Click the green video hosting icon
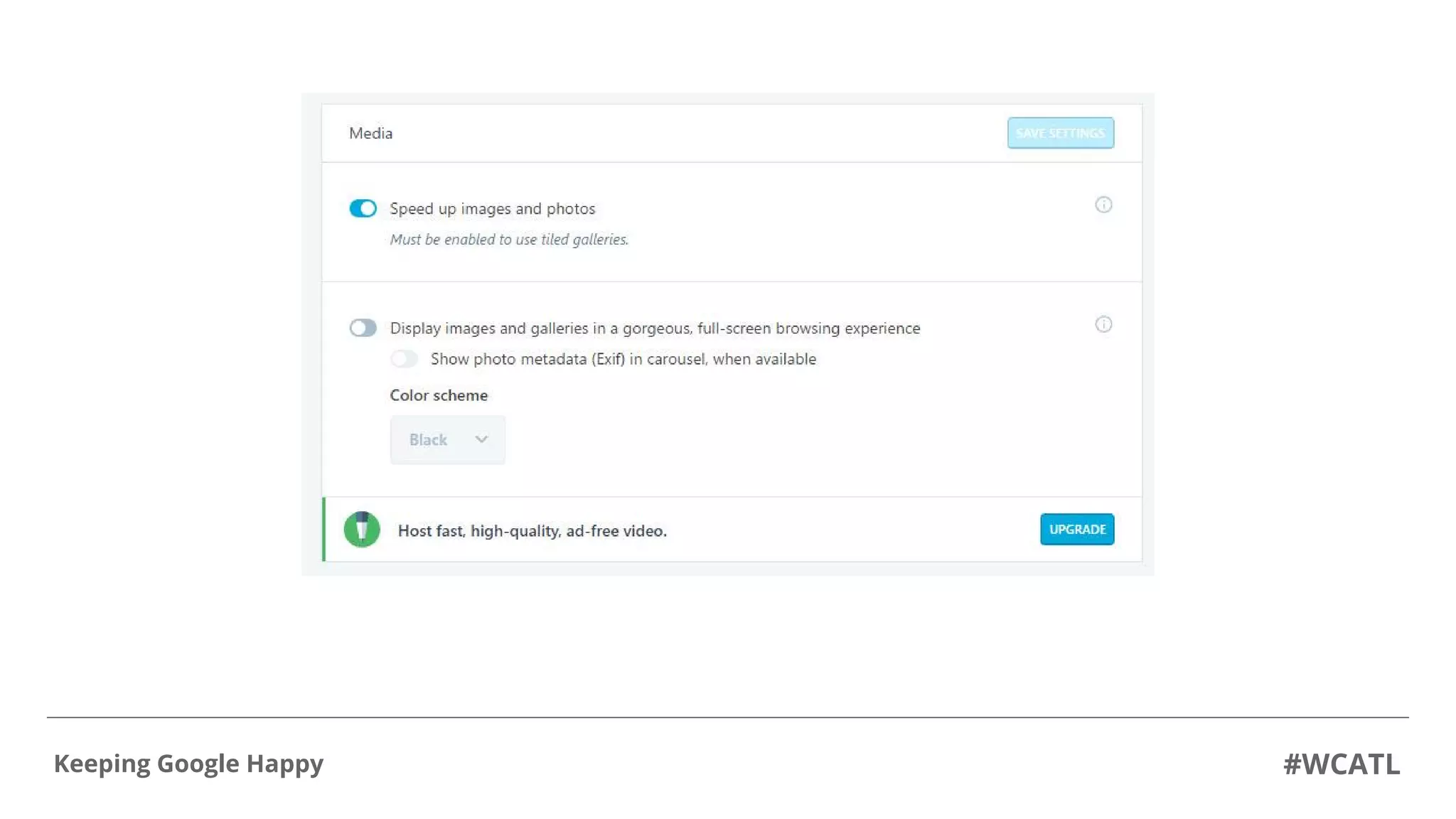The height and width of the screenshot is (819, 1456). [362, 530]
